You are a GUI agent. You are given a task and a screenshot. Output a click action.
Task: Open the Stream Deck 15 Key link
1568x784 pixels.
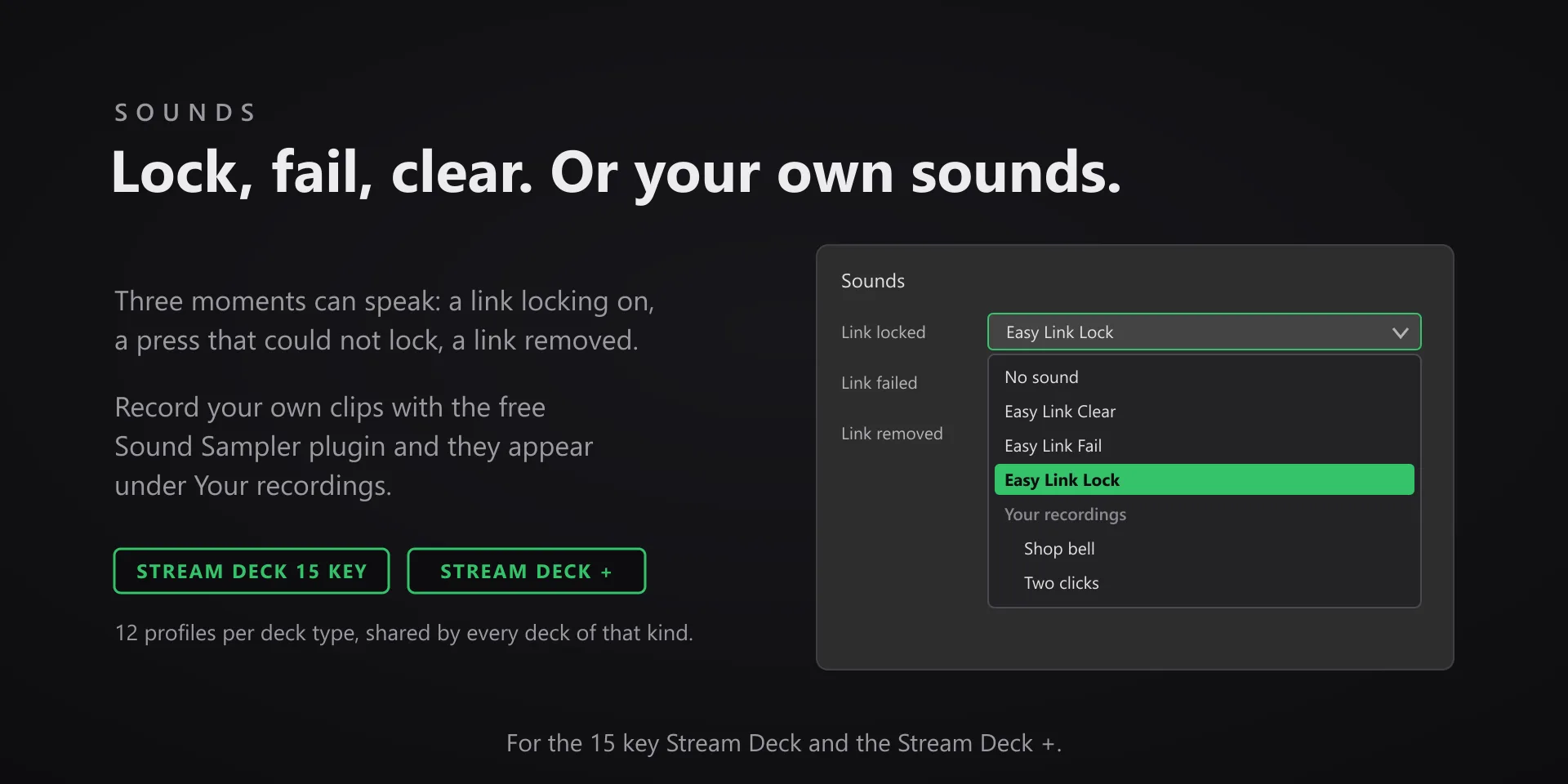[x=252, y=571]
